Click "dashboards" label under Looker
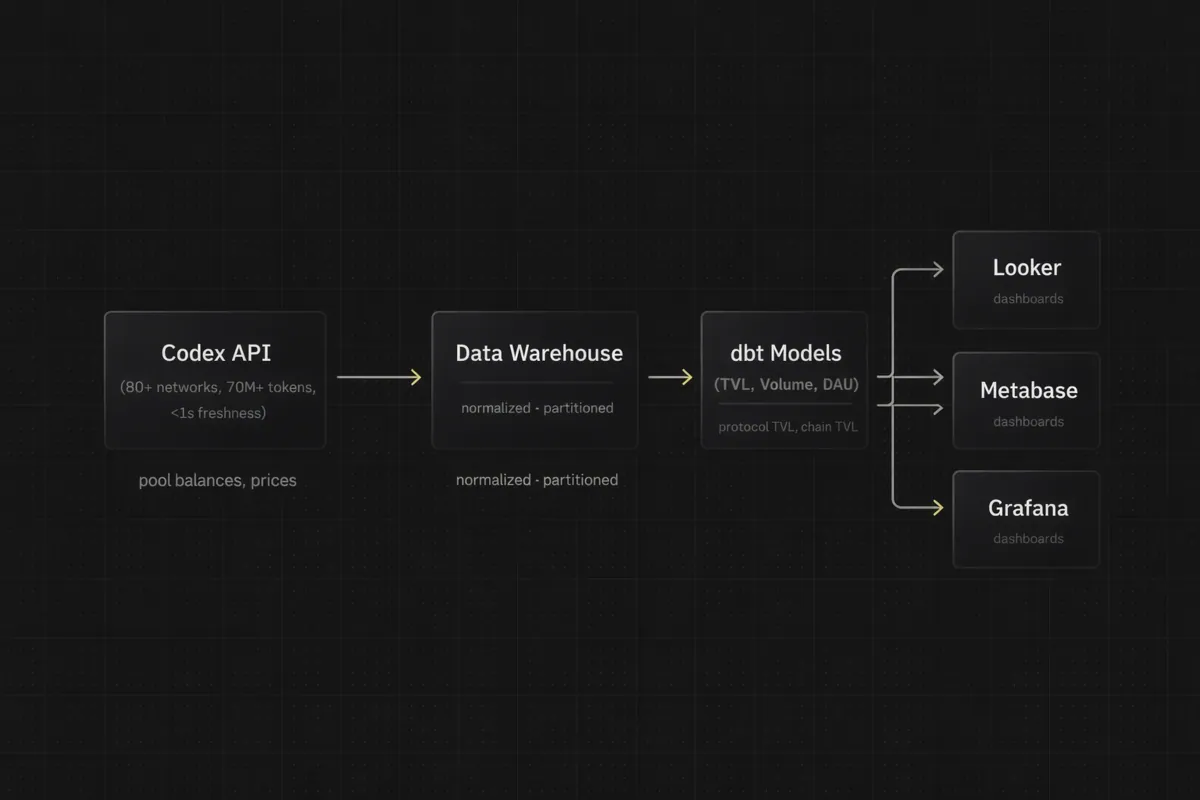Screen dimensions: 1200x800 pyautogui.click(x=1028, y=299)
